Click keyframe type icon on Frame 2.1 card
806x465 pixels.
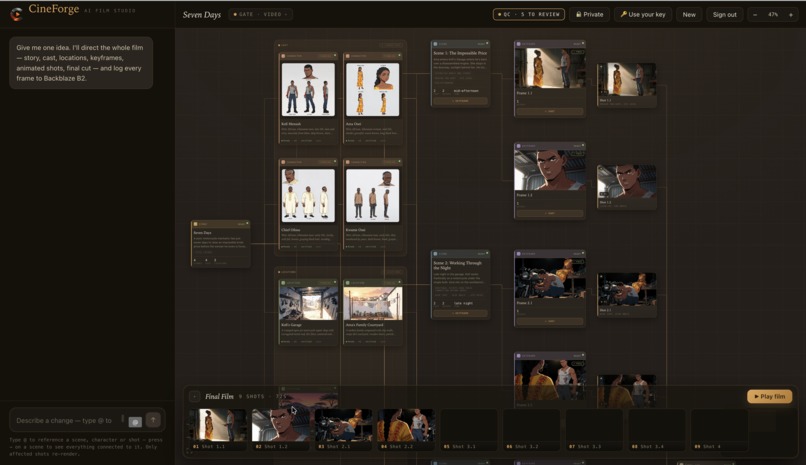coord(519,254)
